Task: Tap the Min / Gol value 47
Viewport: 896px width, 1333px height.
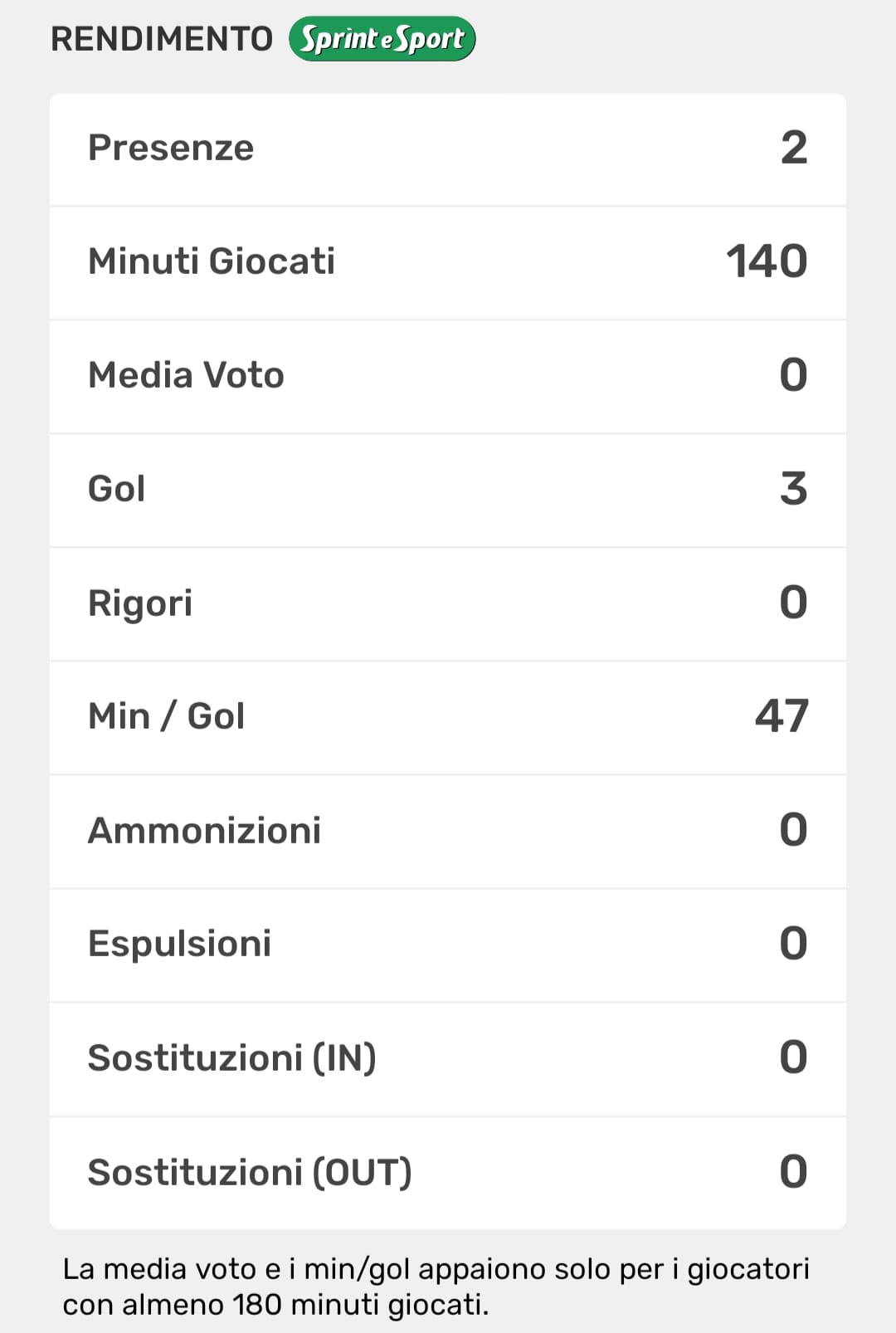Action: tap(781, 716)
